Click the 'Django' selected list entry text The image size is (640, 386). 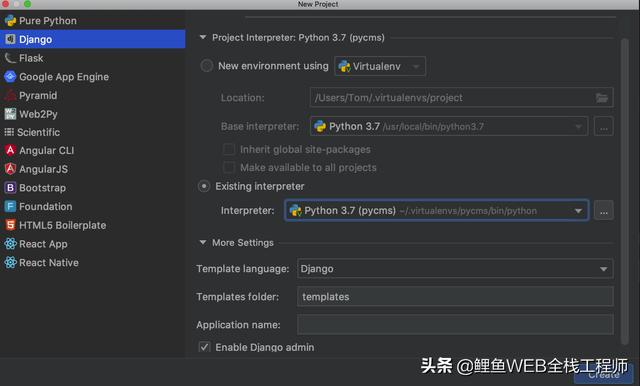pos(36,40)
